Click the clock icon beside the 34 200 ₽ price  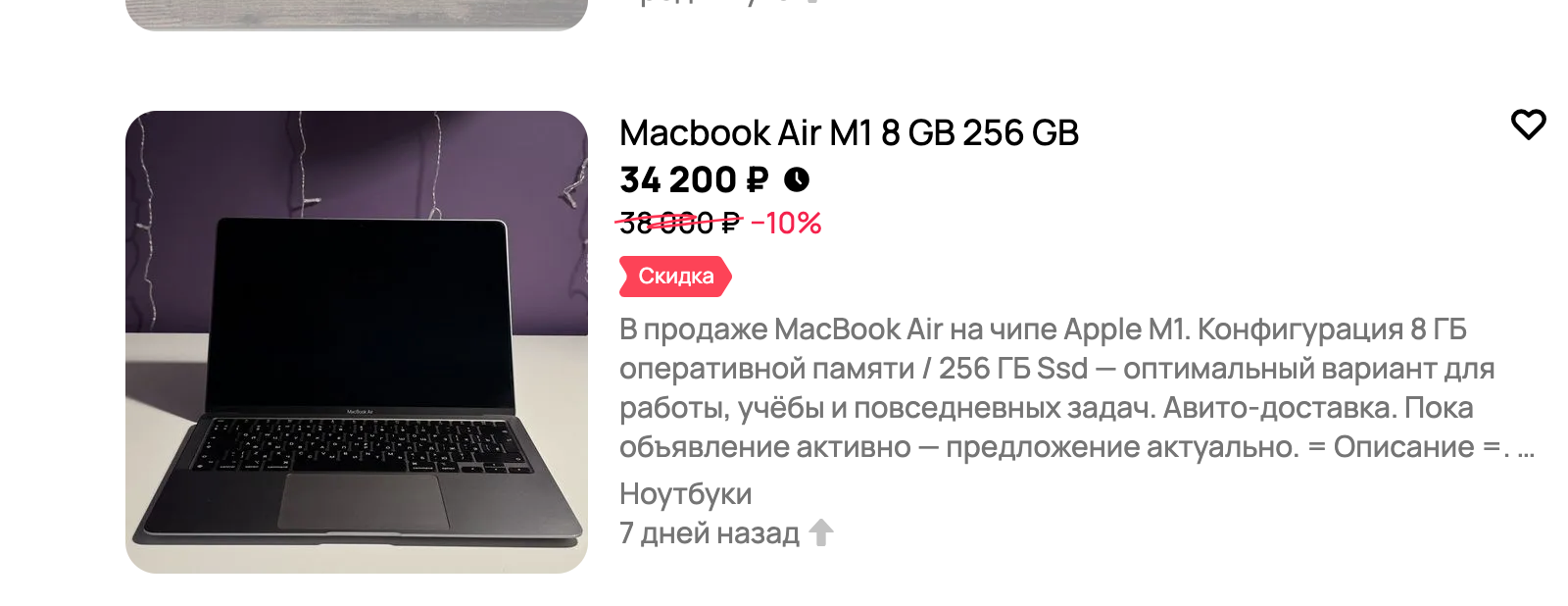tap(797, 179)
